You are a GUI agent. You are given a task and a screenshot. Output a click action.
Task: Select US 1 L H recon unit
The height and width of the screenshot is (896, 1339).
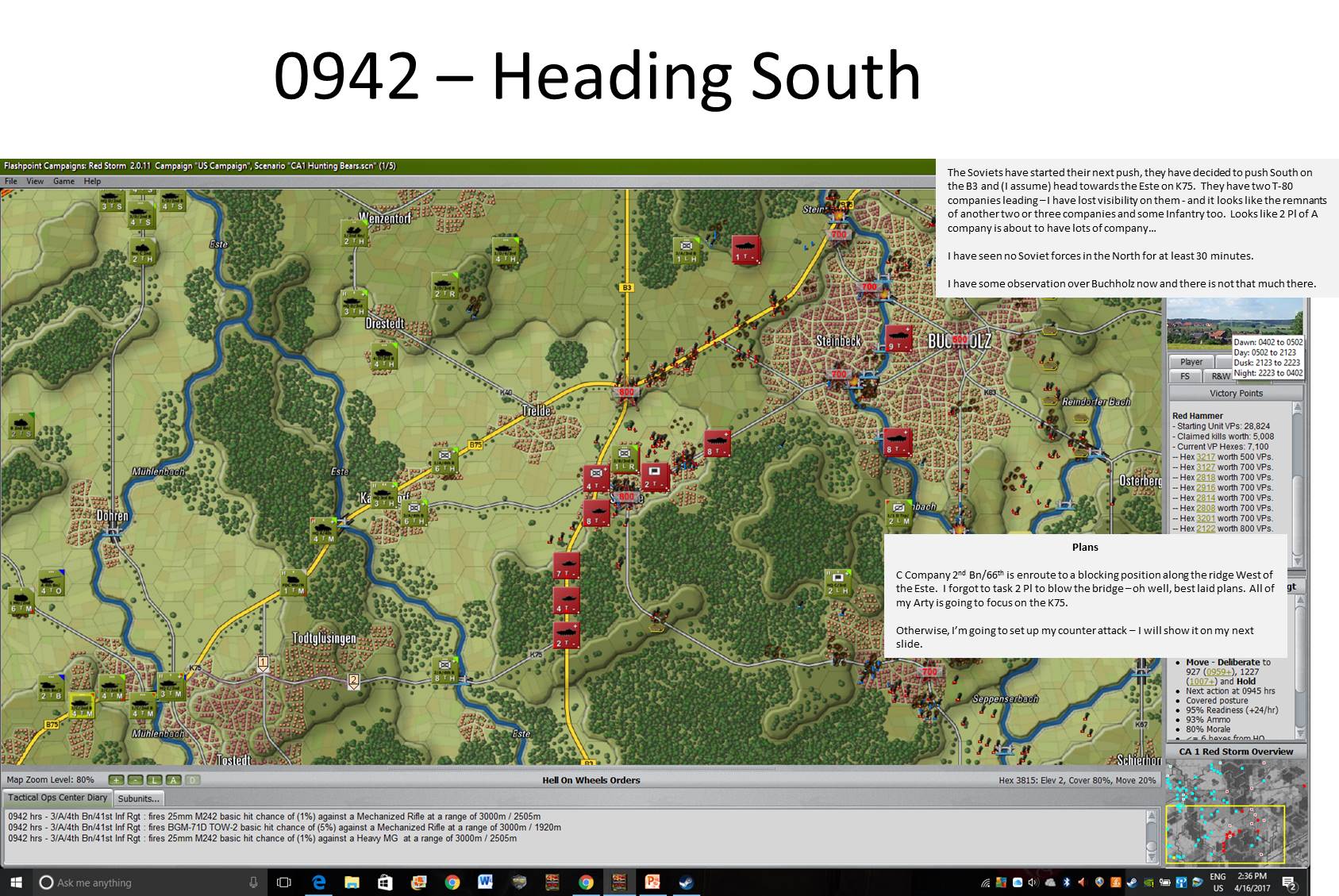tap(686, 250)
